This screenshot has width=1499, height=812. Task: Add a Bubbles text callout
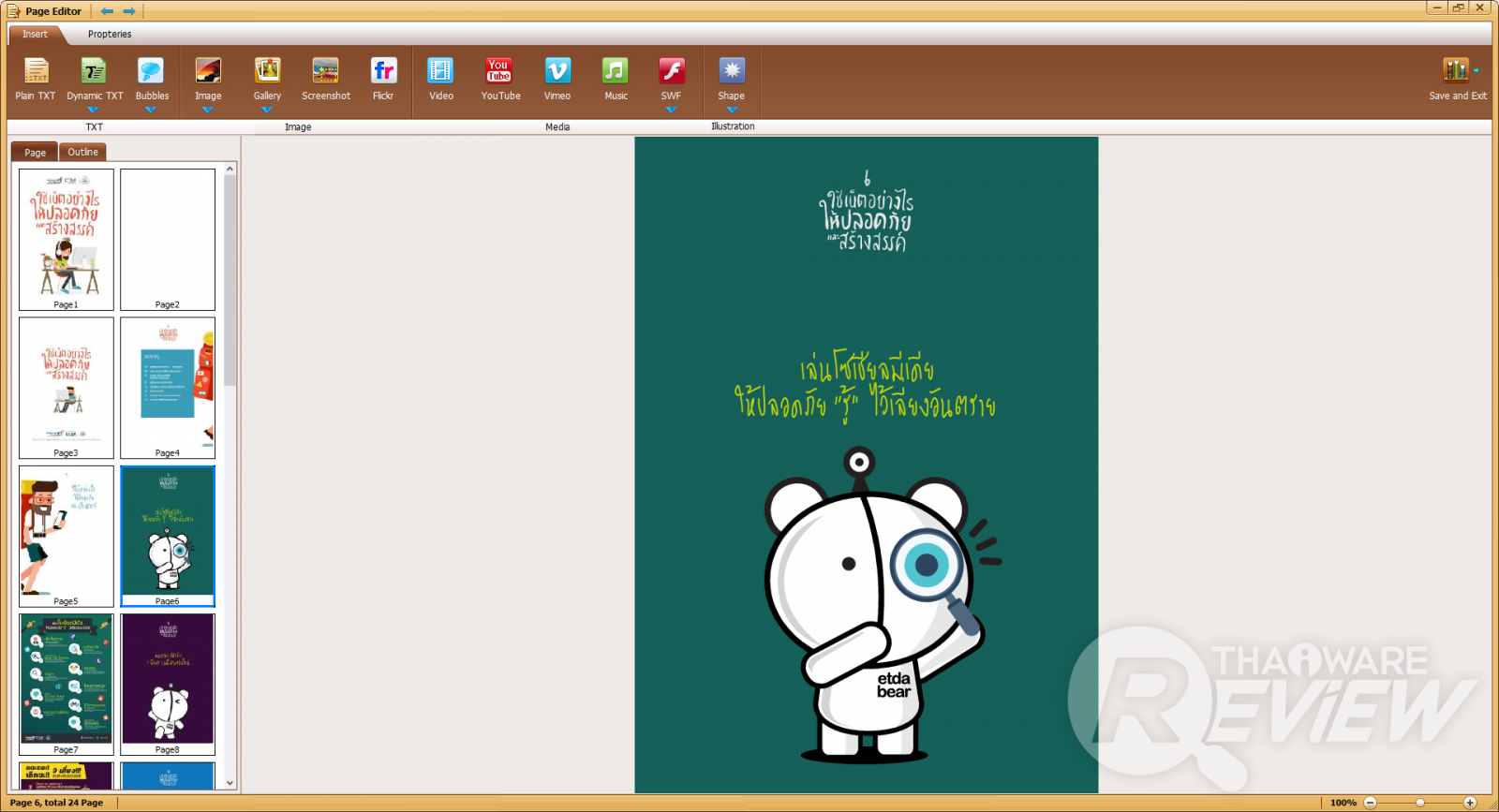coord(152,79)
